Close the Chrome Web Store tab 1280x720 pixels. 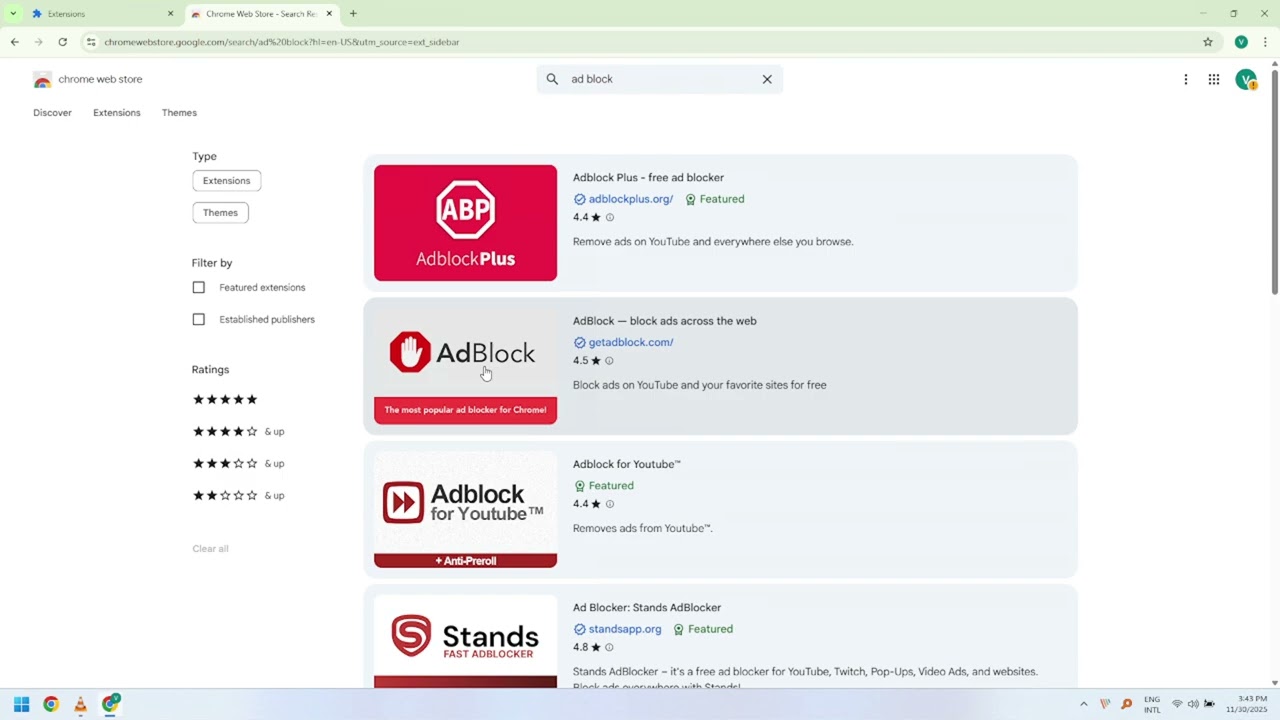pos(329,14)
